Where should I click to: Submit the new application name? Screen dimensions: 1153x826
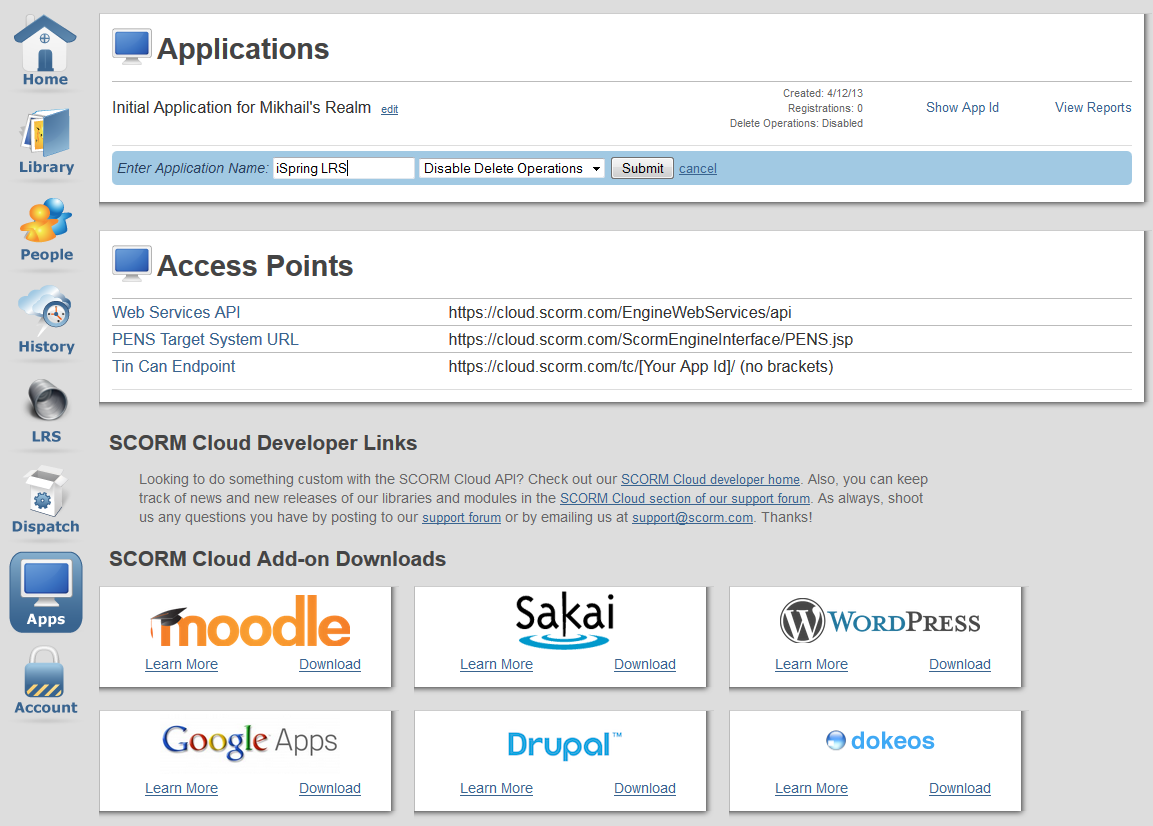[x=642, y=168]
